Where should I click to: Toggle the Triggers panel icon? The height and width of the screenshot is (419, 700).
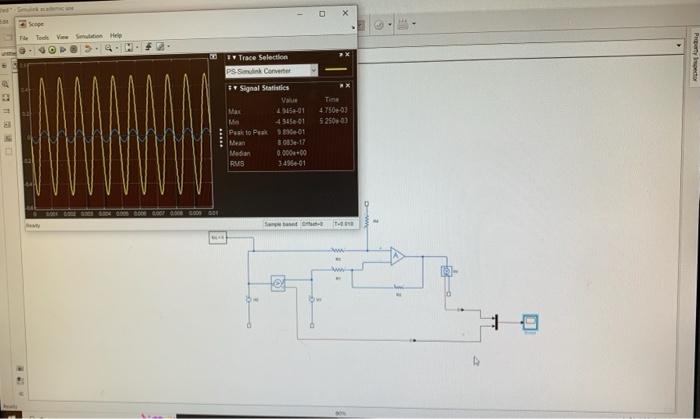(148, 46)
